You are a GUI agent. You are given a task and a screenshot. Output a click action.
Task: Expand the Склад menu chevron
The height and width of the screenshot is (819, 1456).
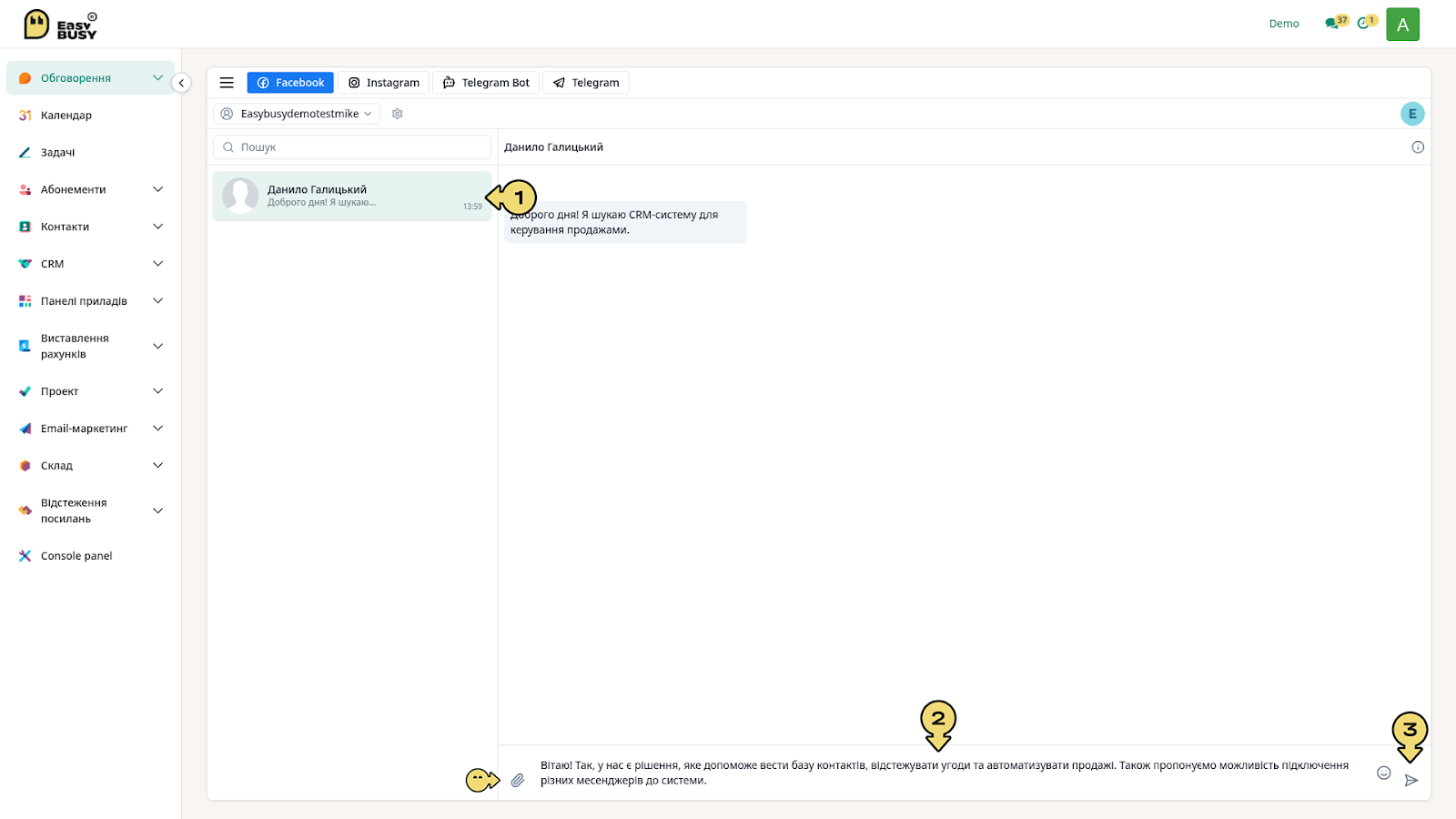[x=157, y=466]
